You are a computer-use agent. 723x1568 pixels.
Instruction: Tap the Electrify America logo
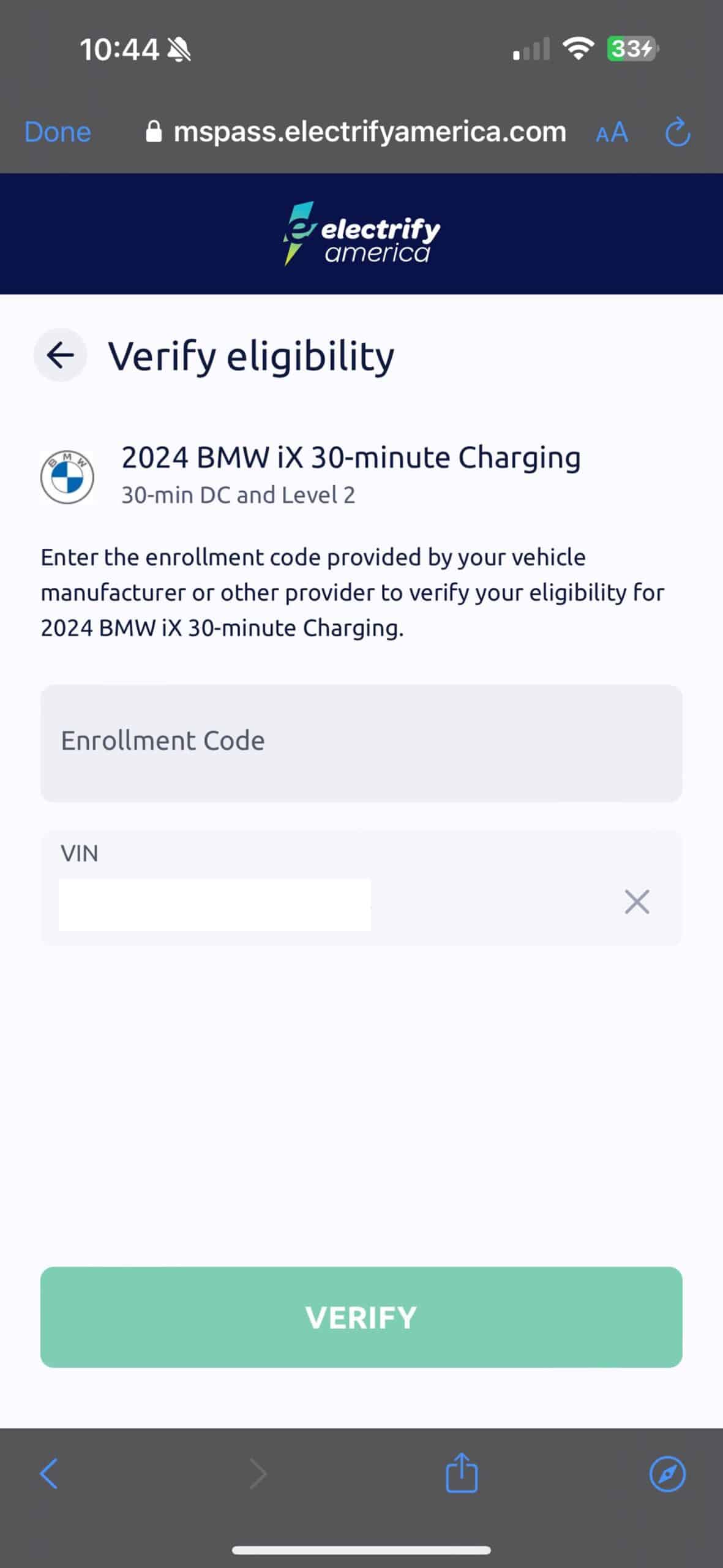361,234
